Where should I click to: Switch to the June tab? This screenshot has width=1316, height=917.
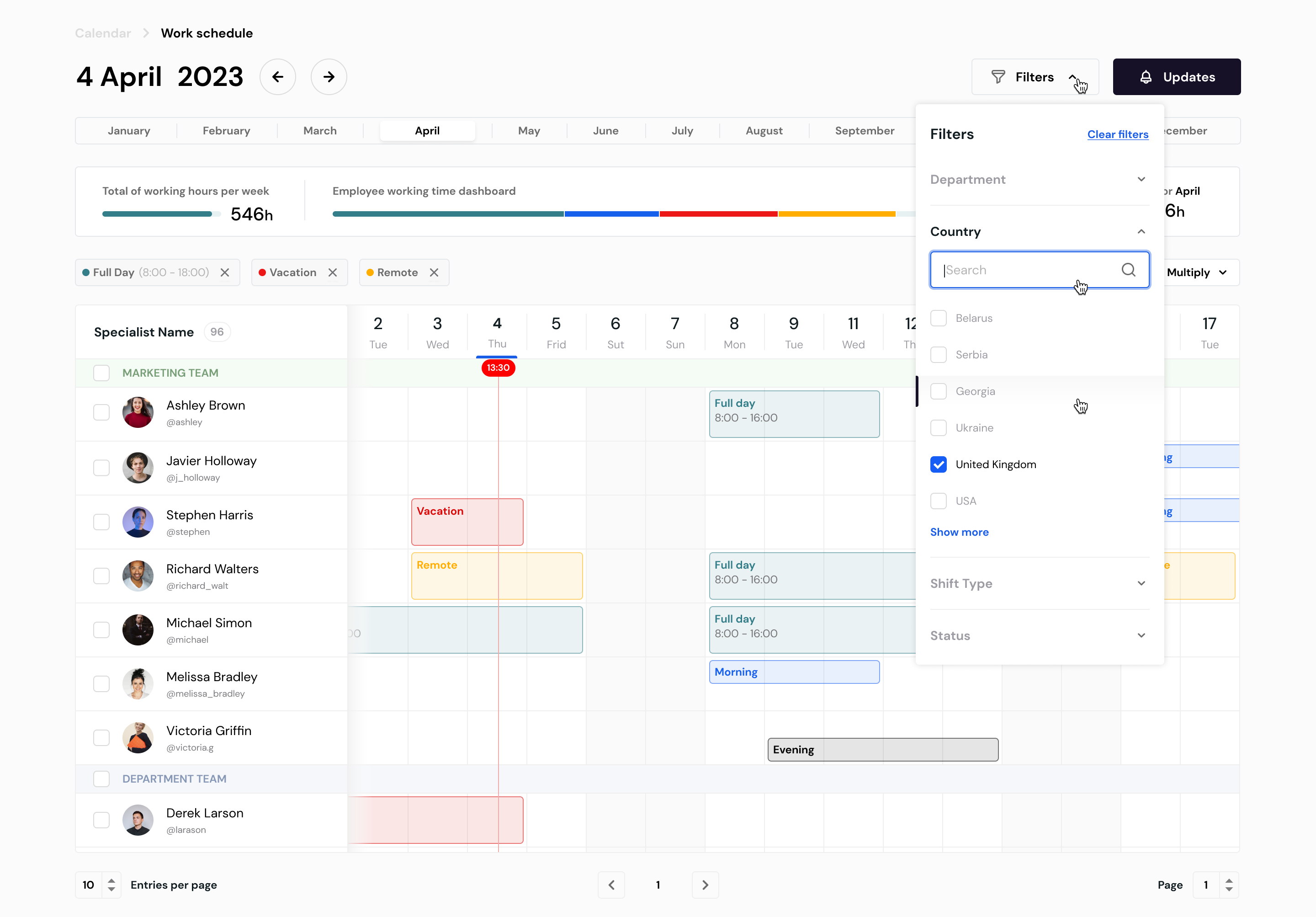pyautogui.click(x=605, y=131)
